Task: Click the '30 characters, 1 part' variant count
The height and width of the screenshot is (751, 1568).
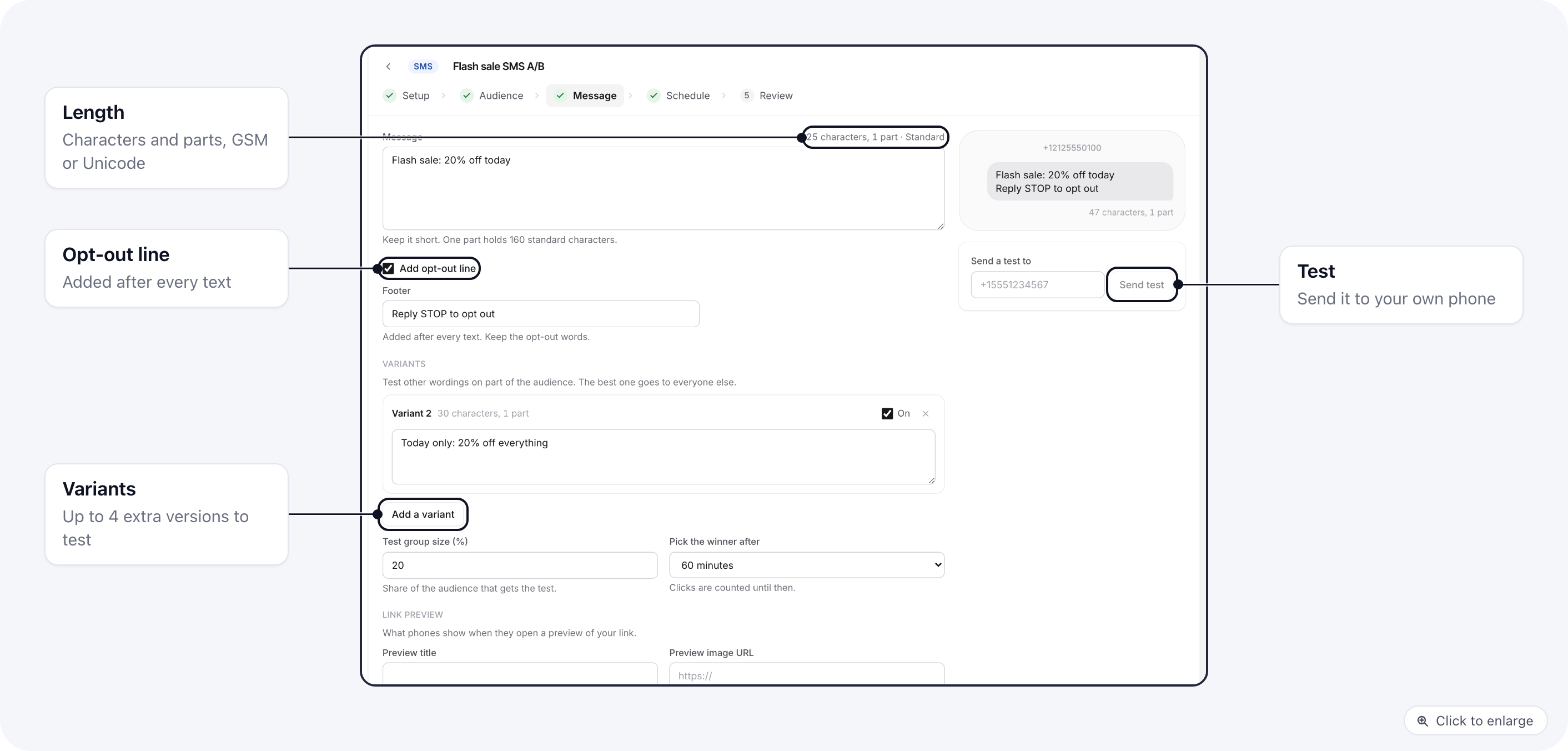Action: coord(483,414)
